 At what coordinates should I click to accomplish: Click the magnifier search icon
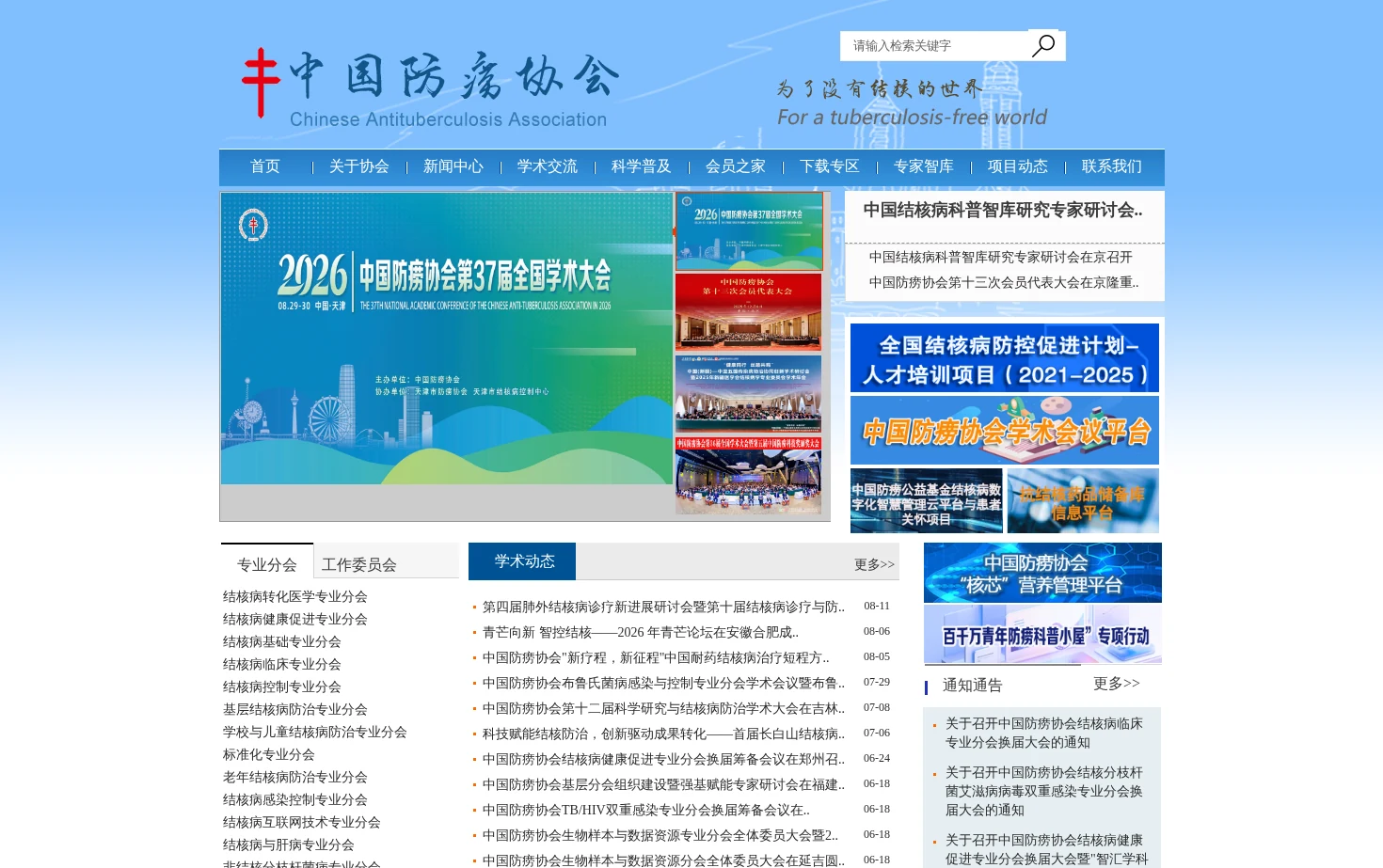click(1042, 45)
